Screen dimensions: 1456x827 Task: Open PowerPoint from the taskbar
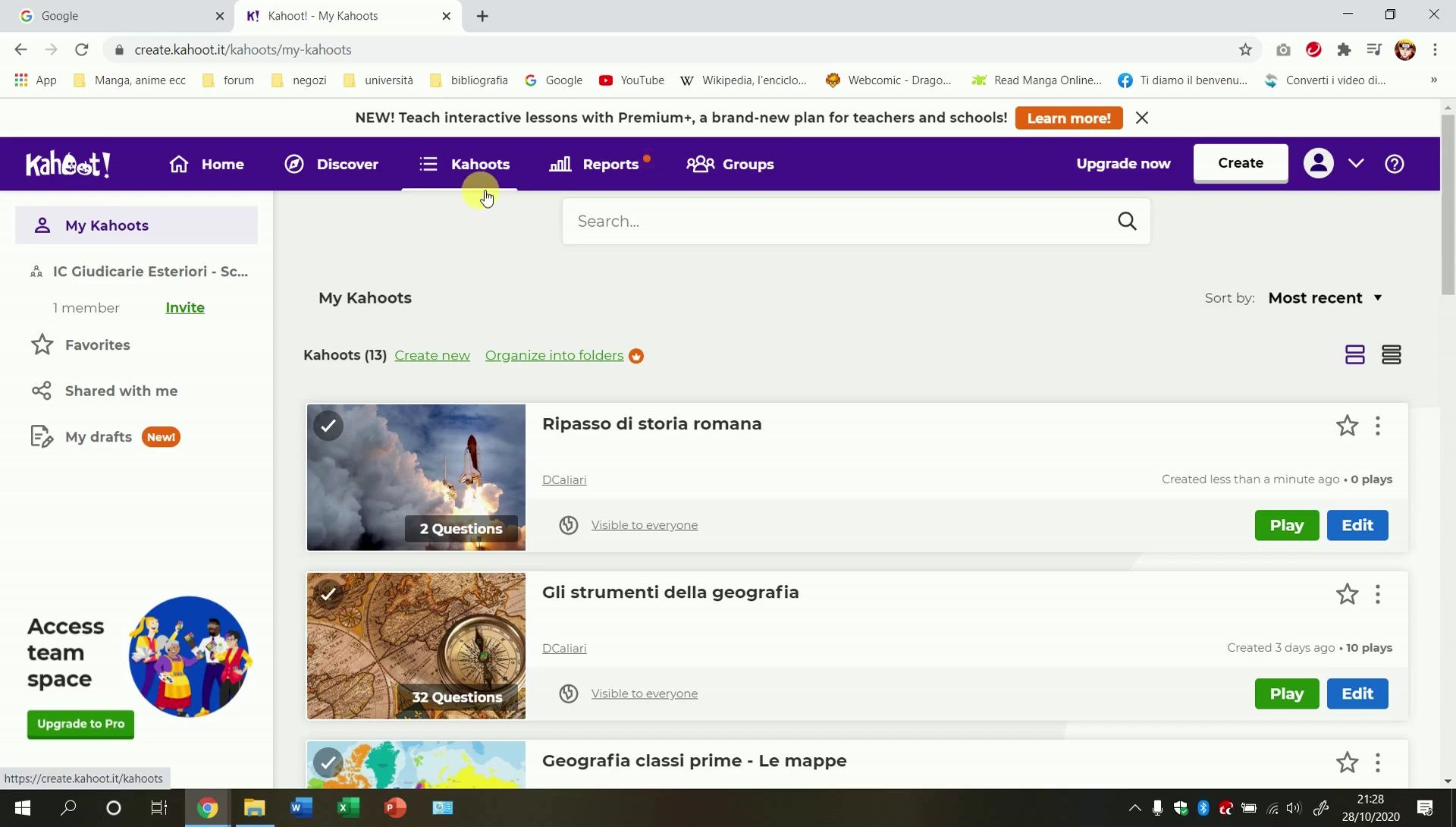(394, 808)
